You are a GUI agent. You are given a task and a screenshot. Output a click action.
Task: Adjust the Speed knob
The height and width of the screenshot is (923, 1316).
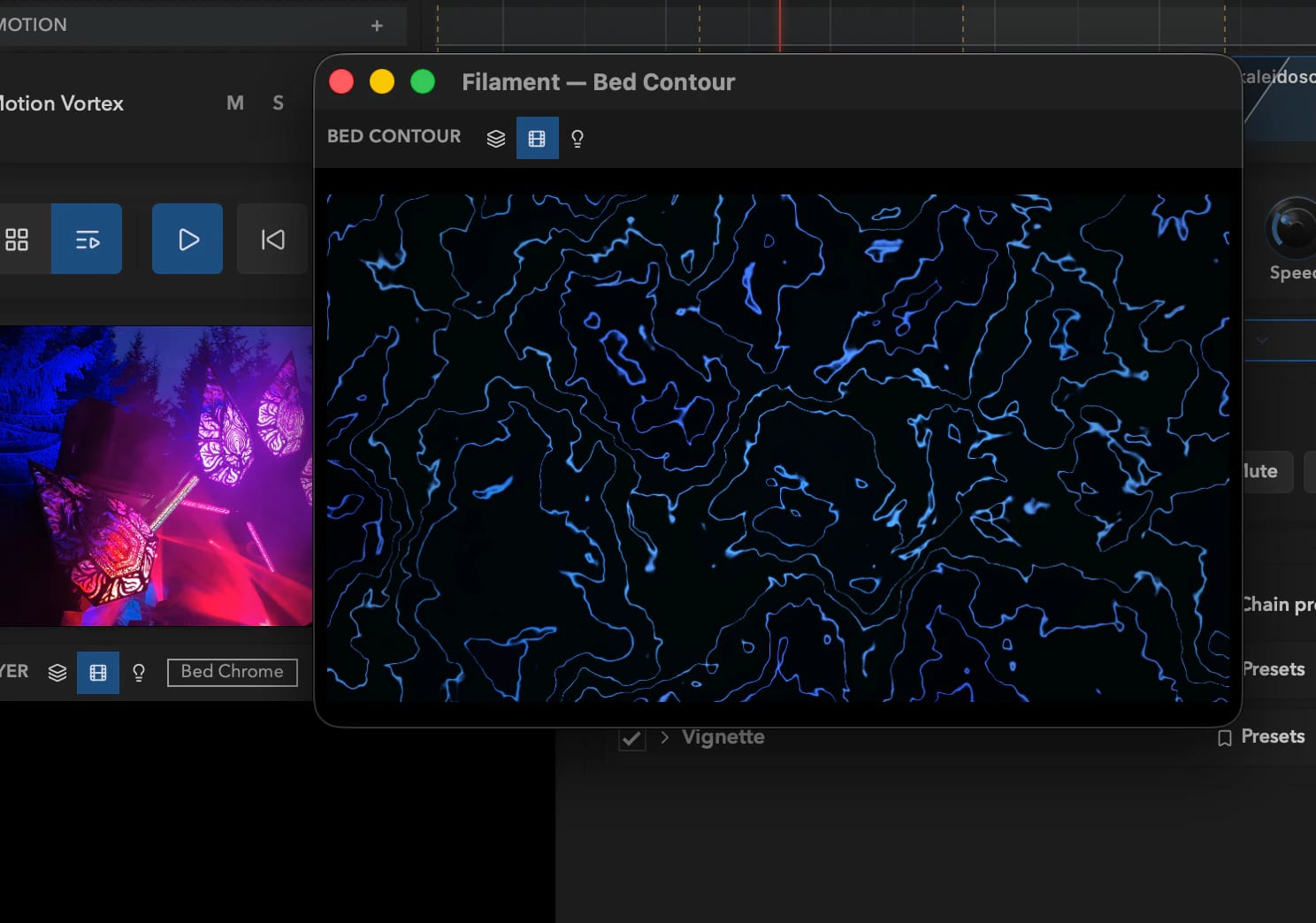coord(1295,228)
